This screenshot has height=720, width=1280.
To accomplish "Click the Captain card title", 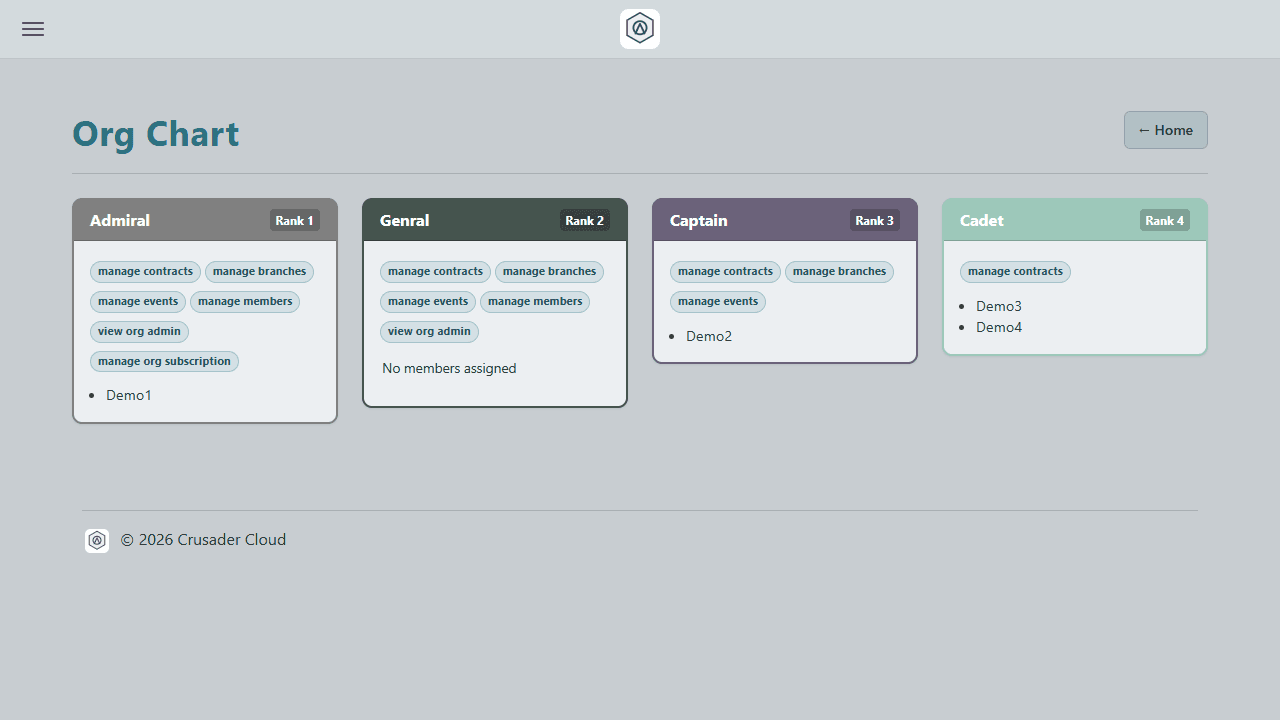I will 698,220.
